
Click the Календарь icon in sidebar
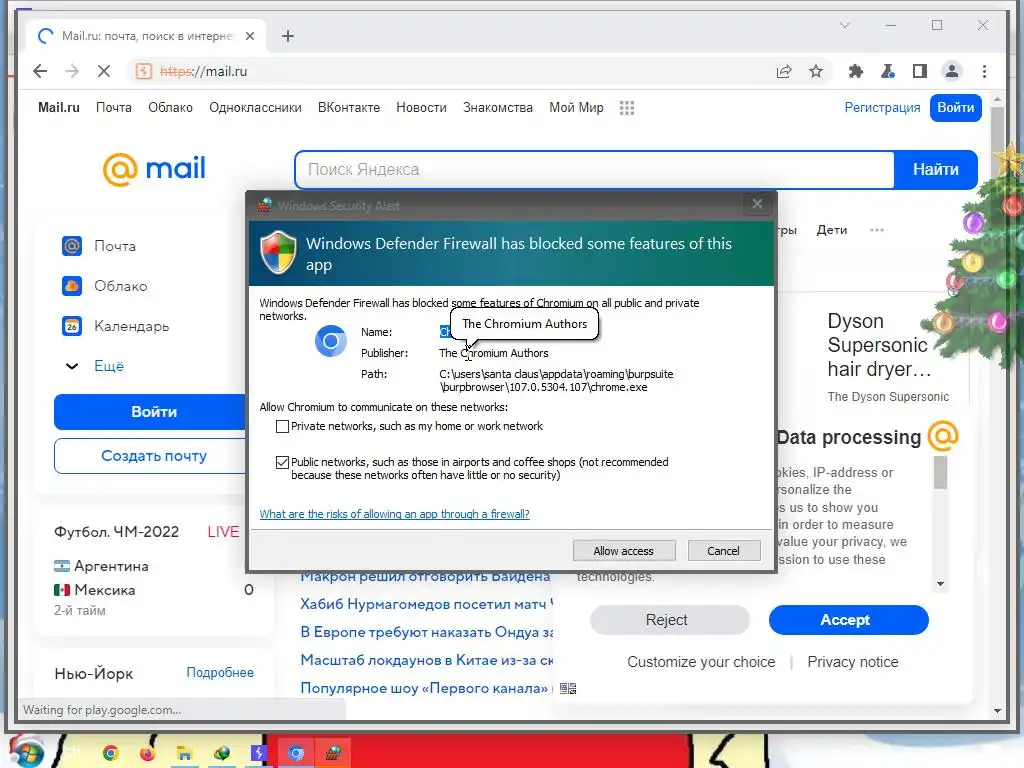[x=72, y=326]
